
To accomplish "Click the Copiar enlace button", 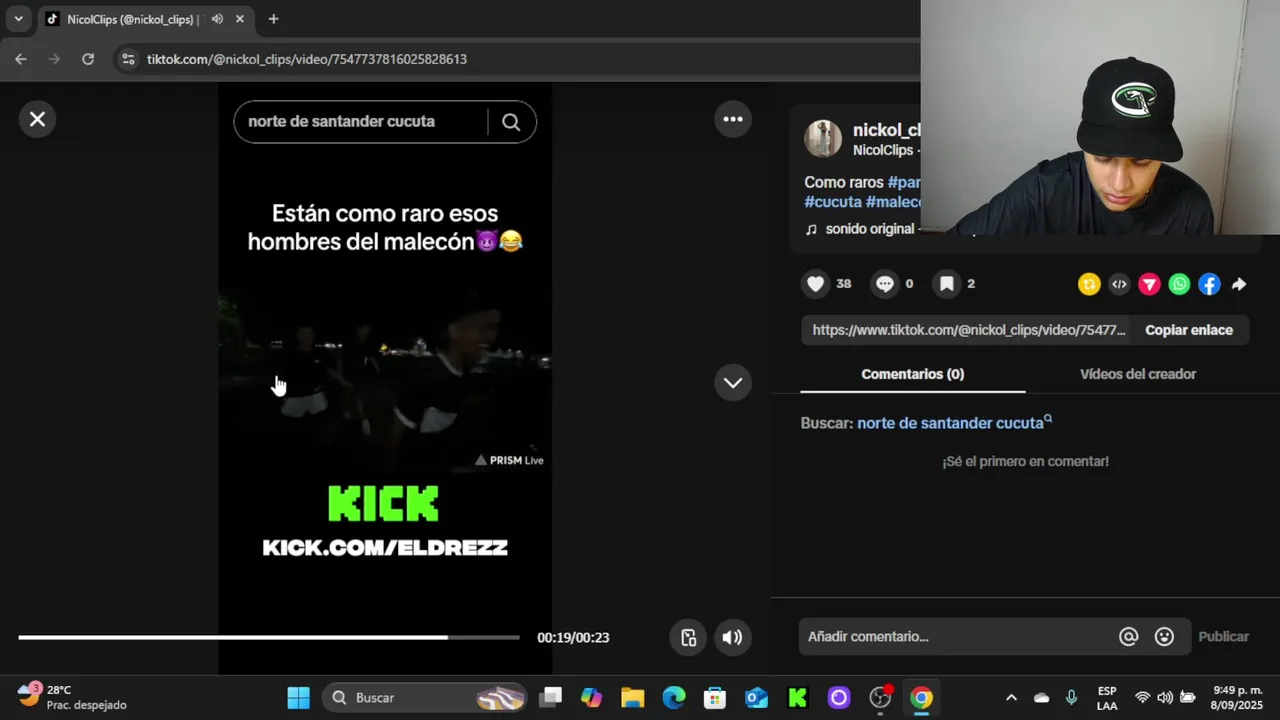I will point(1189,330).
